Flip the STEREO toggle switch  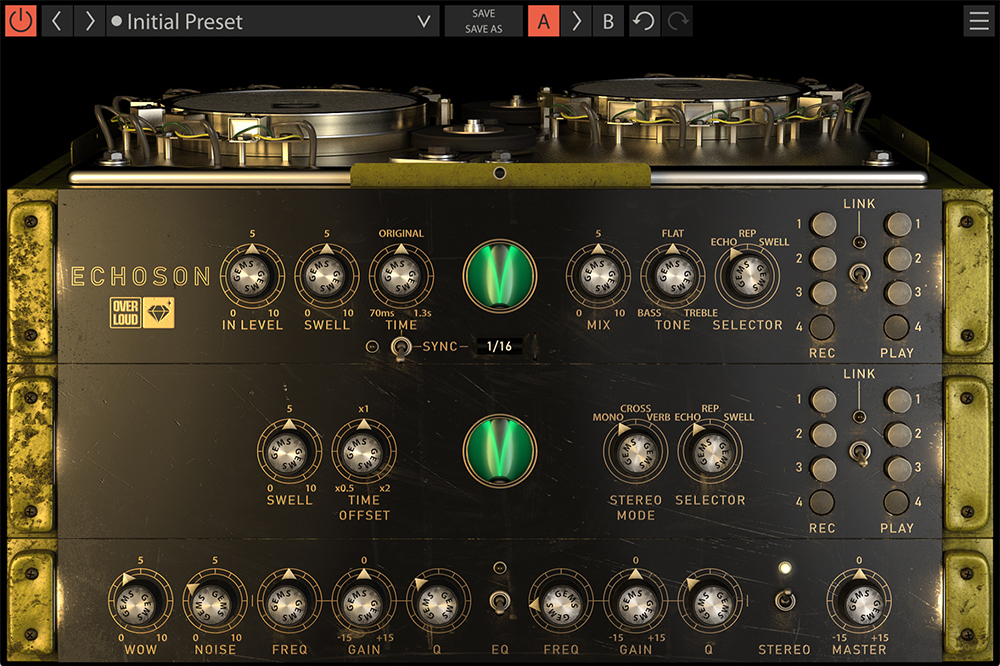(784, 600)
